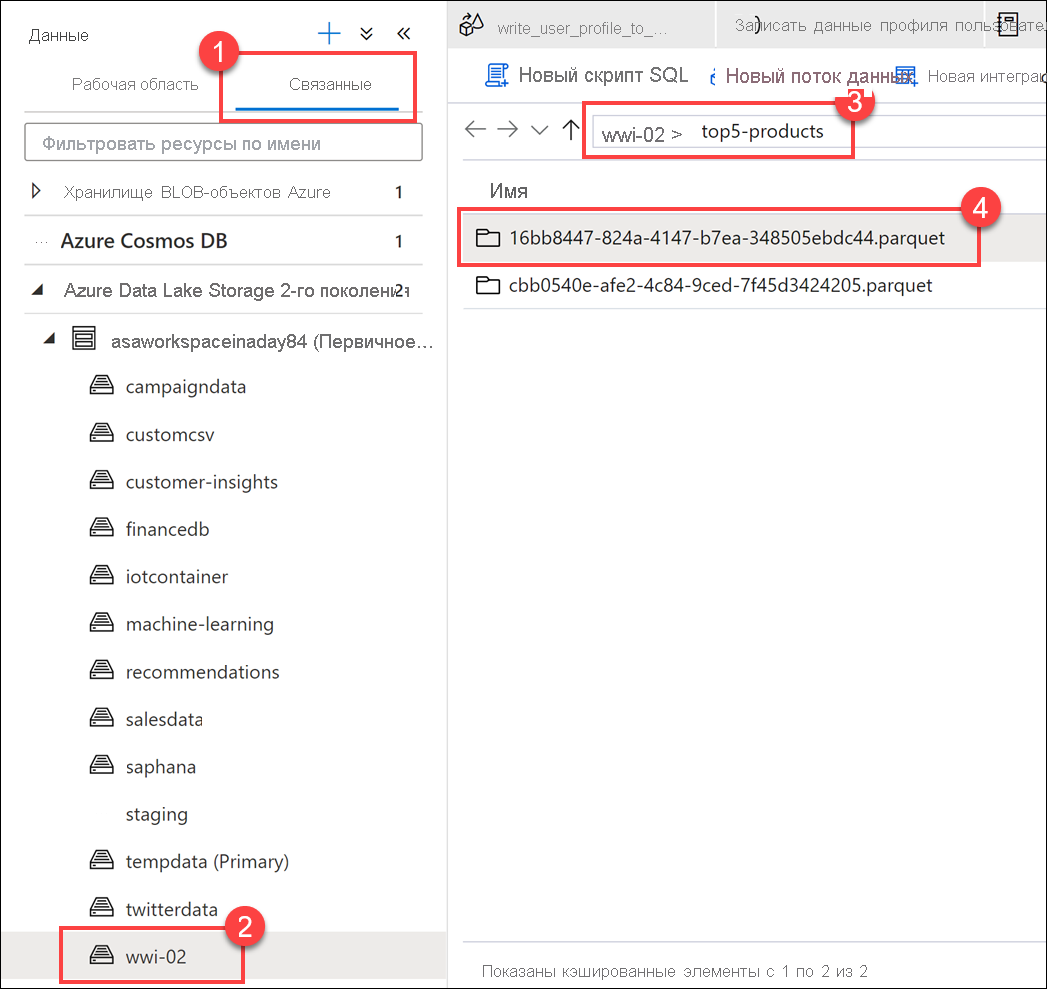Open the campaigndata container
The image size is (1047, 989).
click(186, 387)
